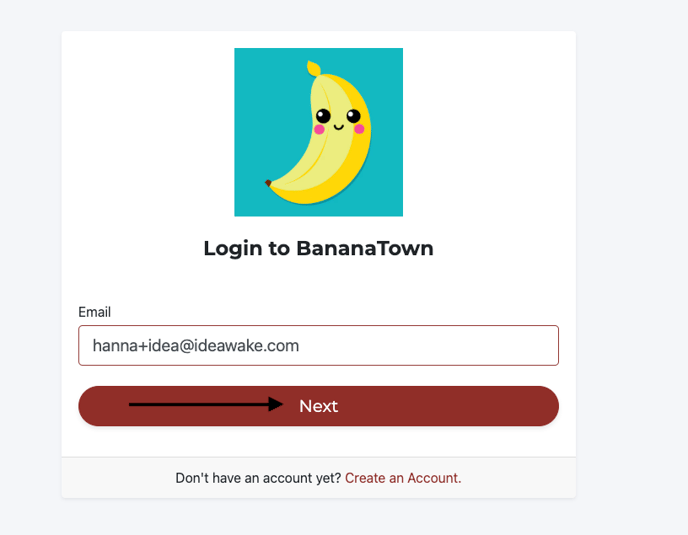Screen dimensions: 688x535
Task: Click the Next button
Action: [319, 406]
